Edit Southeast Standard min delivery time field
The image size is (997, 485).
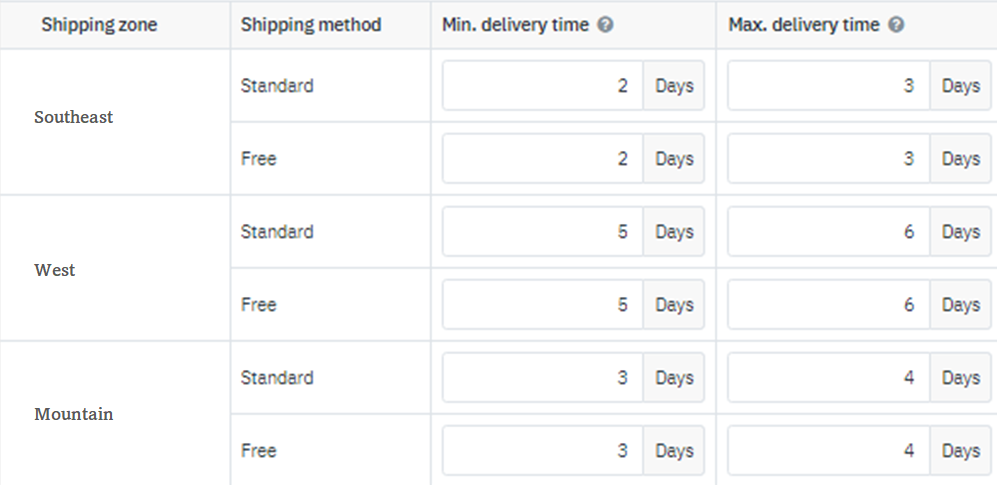543,86
